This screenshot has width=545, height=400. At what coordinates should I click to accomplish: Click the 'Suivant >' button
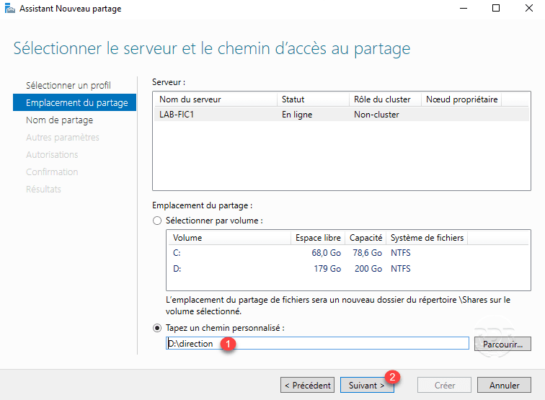click(367, 385)
